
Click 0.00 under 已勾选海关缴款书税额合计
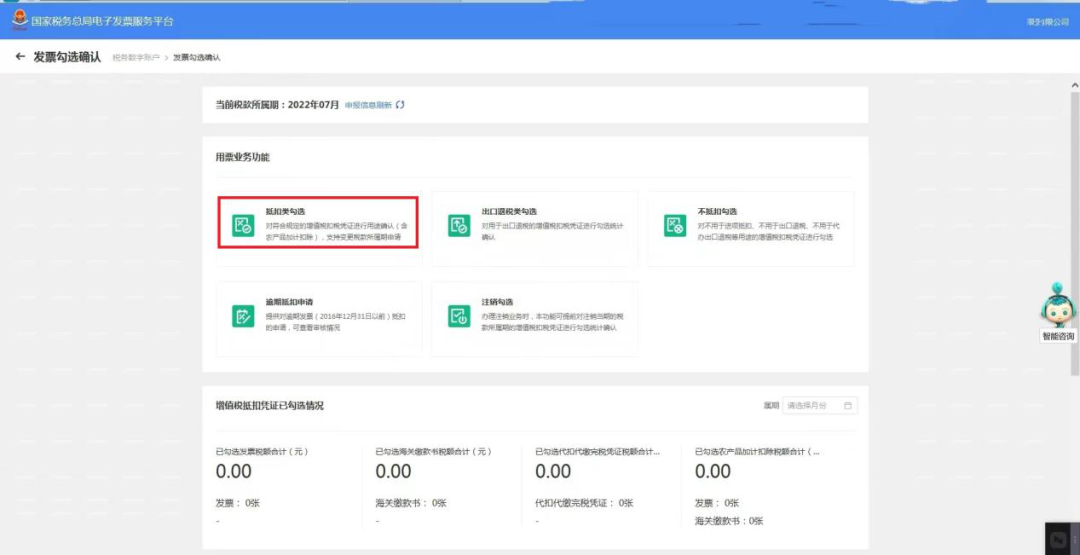(x=393, y=472)
